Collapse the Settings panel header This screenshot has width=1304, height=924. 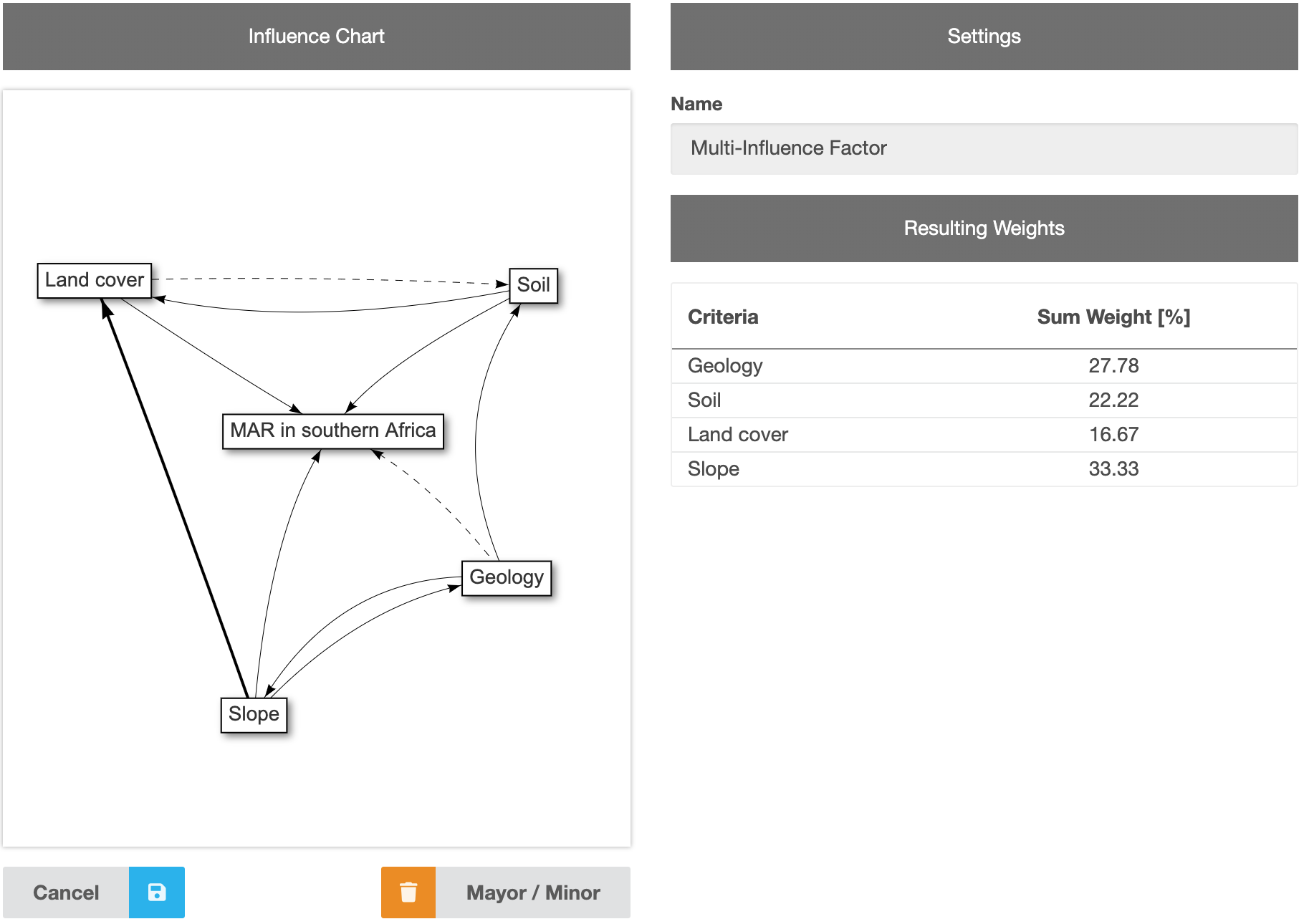984,36
